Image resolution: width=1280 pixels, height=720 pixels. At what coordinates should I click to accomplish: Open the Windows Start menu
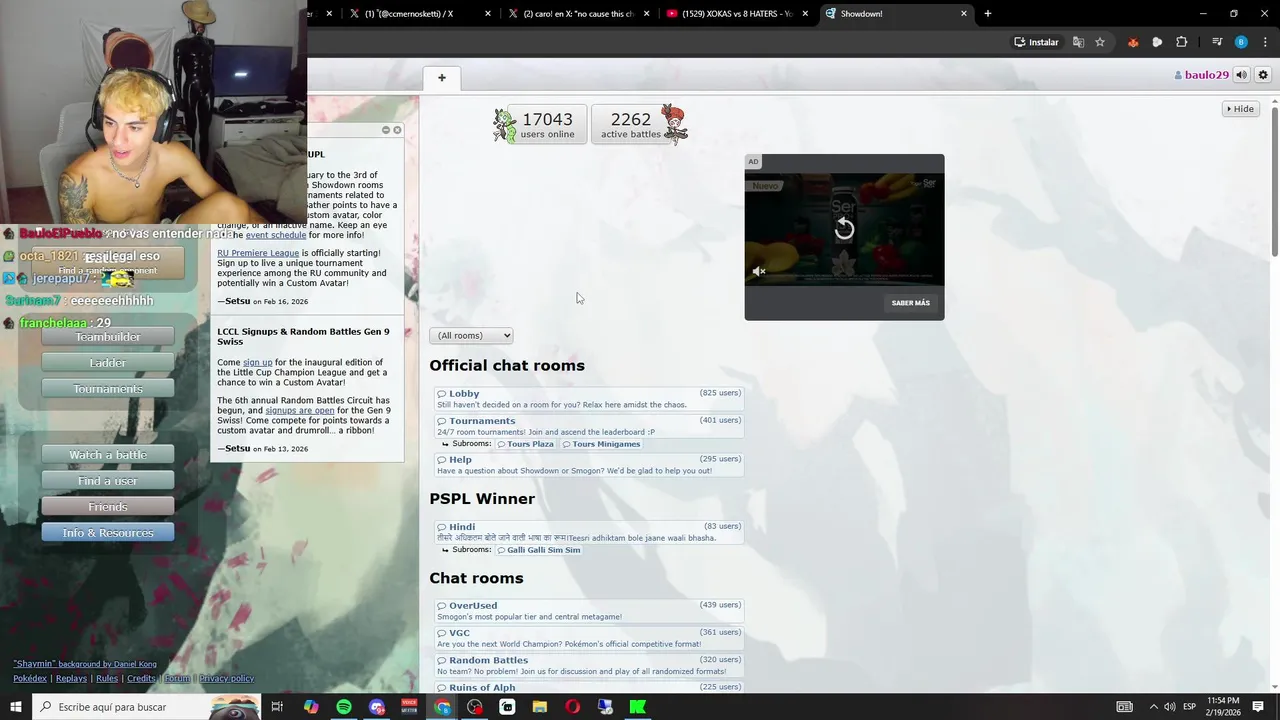pos(16,707)
